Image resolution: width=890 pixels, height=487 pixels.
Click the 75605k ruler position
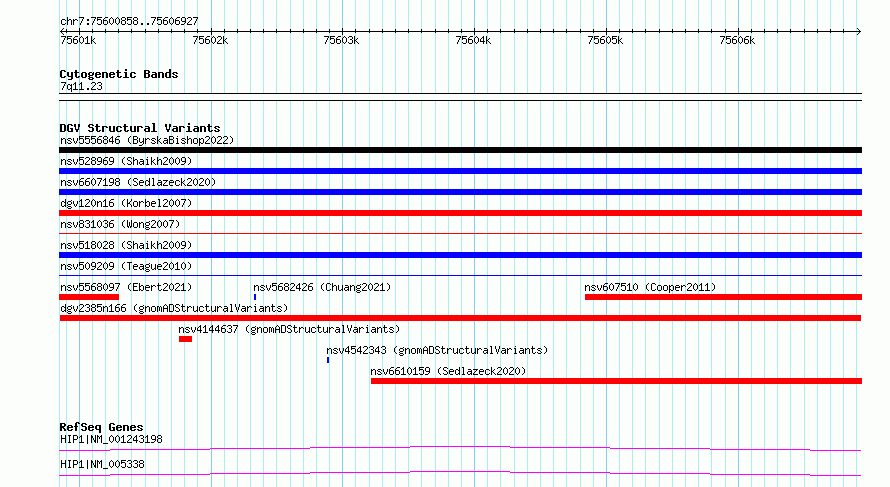pos(605,40)
